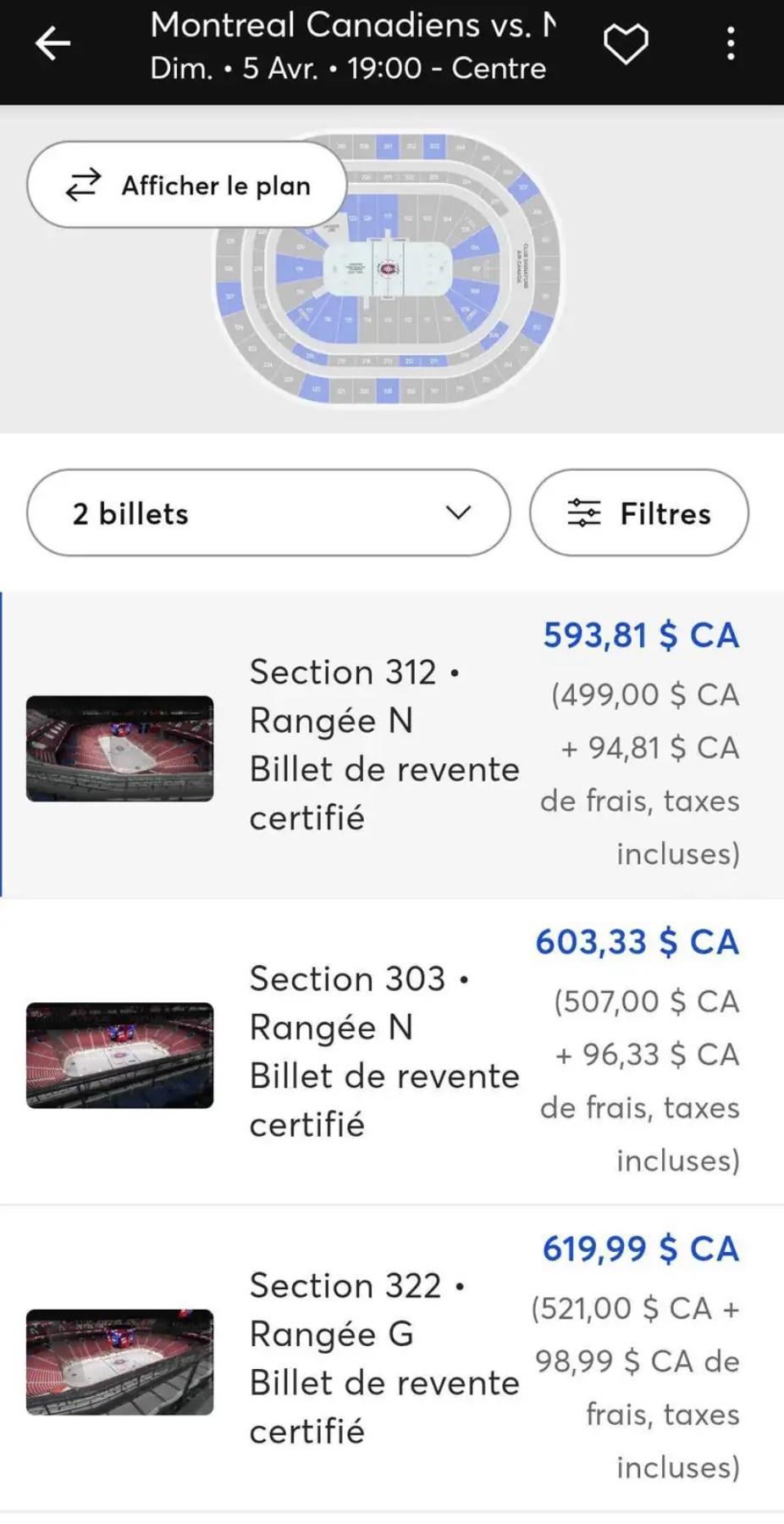Viewport: 784px width, 1524px height.
Task: Tap the 619,99 $ CA price
Action: [640, 1249]
